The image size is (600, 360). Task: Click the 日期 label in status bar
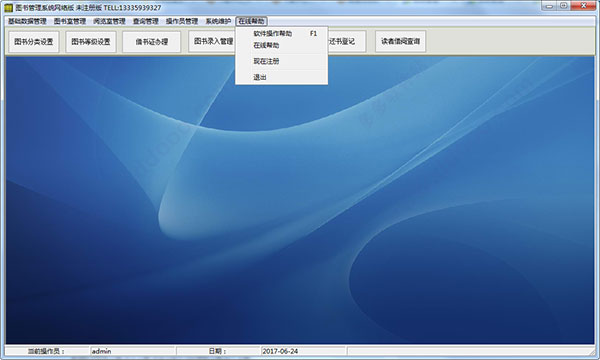(218, 351)
